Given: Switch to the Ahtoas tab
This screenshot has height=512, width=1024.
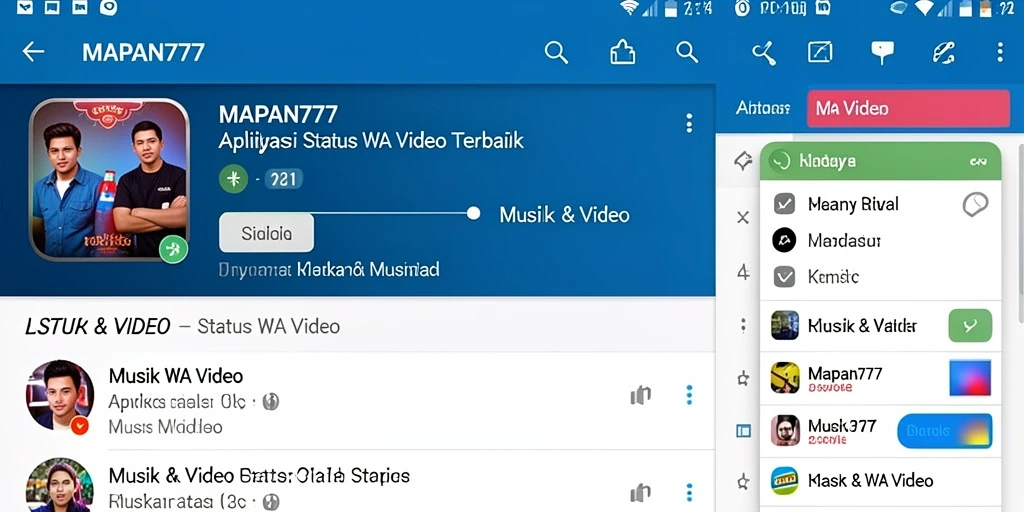Looking at the screenshot, I should point(763,108).
